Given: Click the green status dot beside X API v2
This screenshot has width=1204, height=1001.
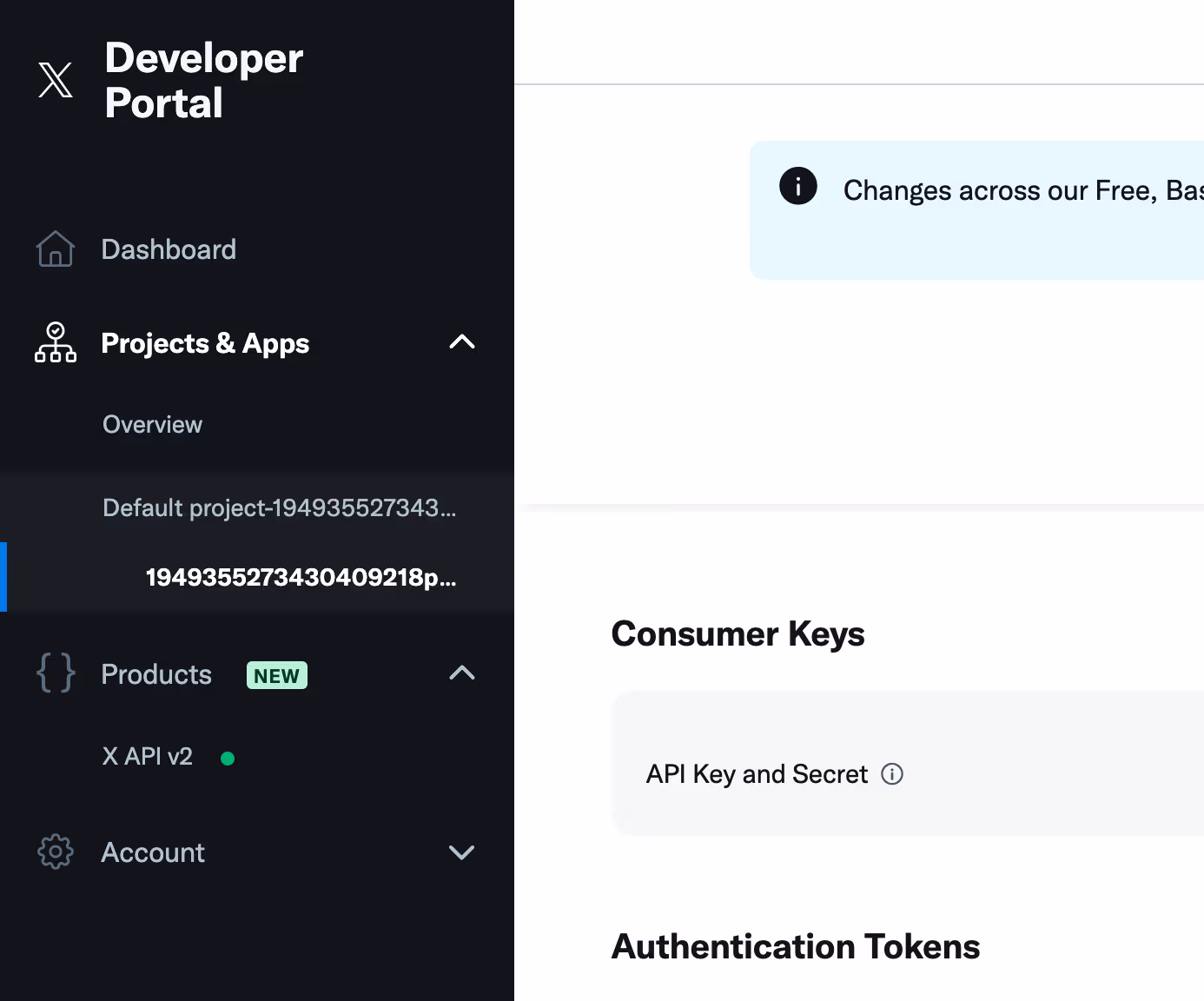Looking at the screenshot, I should [228, 759].
